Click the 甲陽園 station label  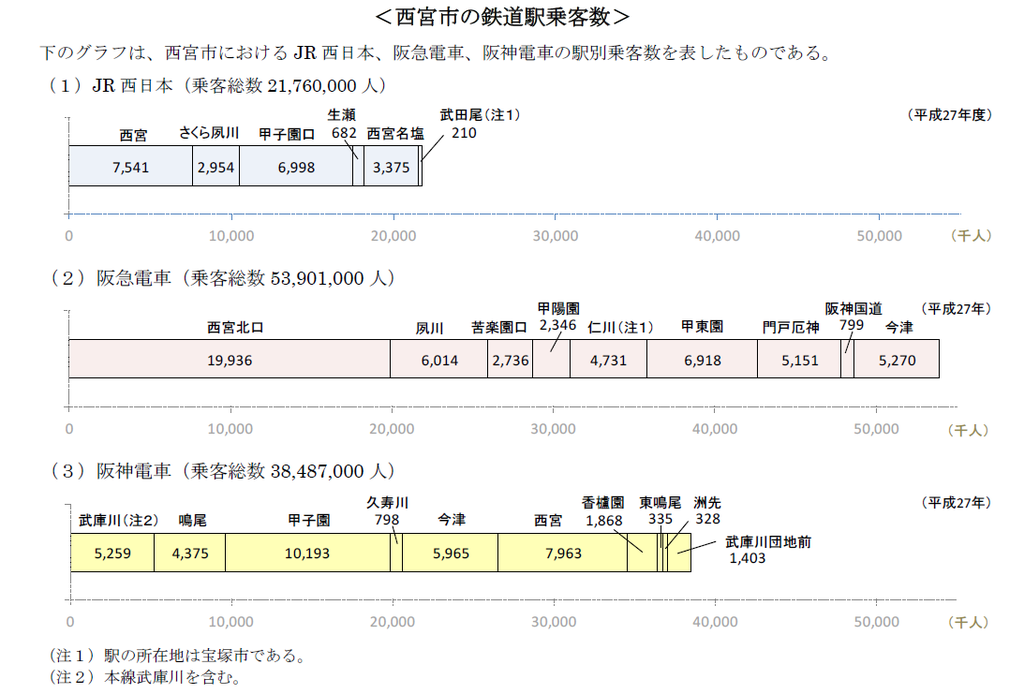point(558,308)
